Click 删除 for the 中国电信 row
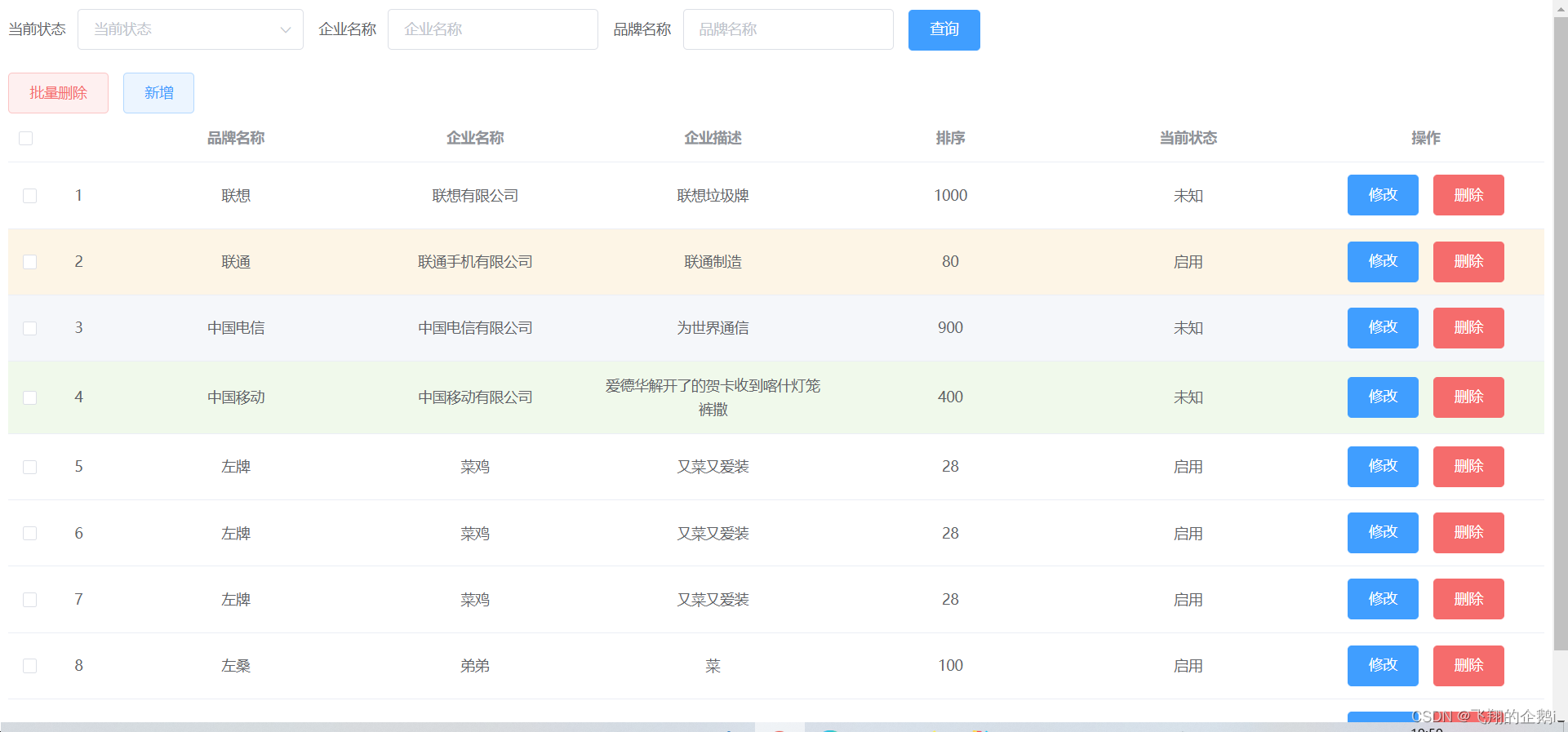 pos(1468,328)
